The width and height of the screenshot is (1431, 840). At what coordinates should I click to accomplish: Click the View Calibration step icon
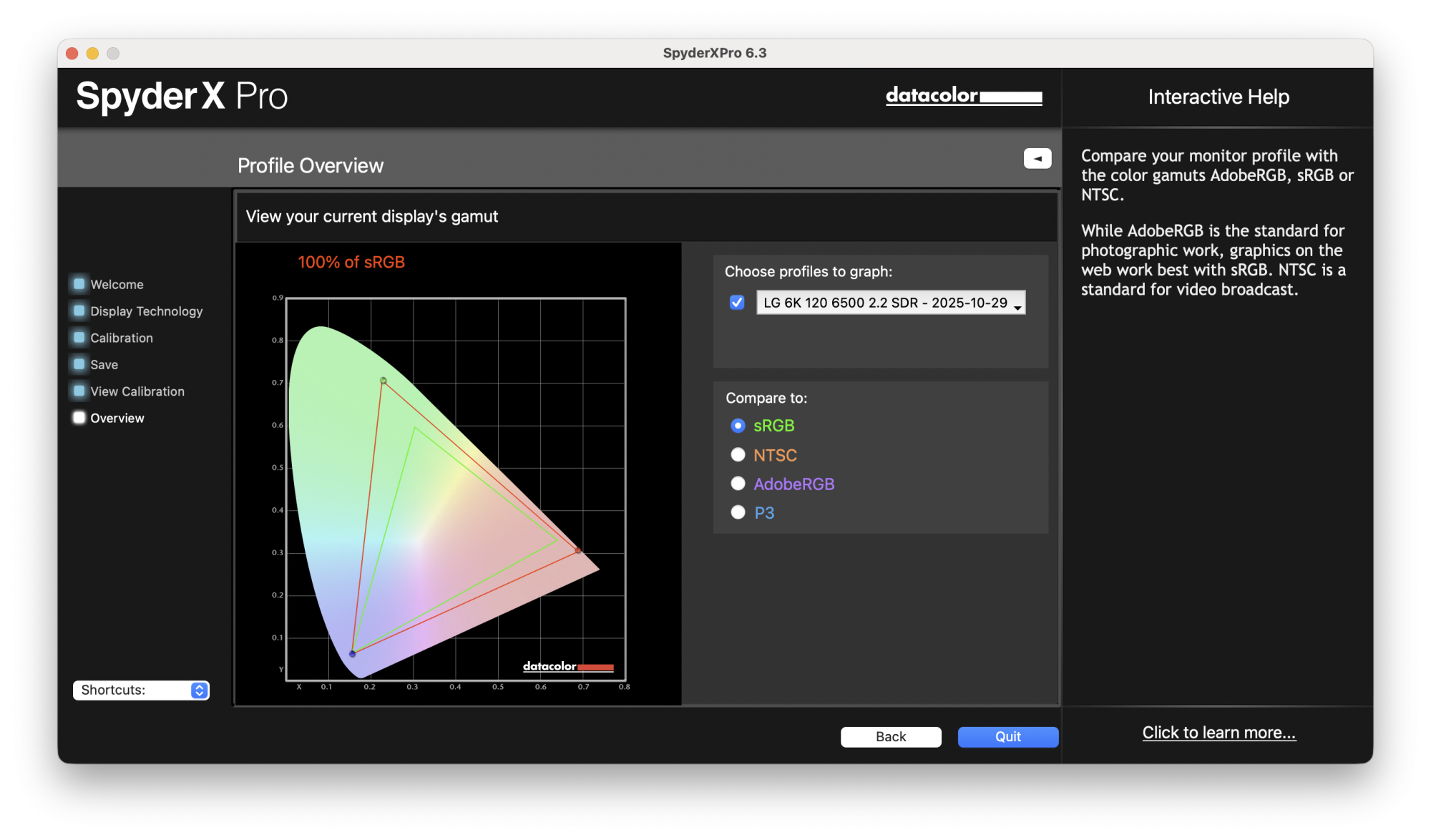click(x=79, y=391)
